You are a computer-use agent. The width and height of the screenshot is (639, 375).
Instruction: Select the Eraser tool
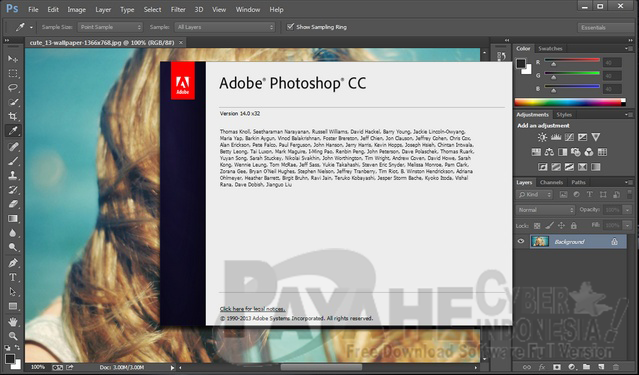pyautogui.click(x=13, y=204)
